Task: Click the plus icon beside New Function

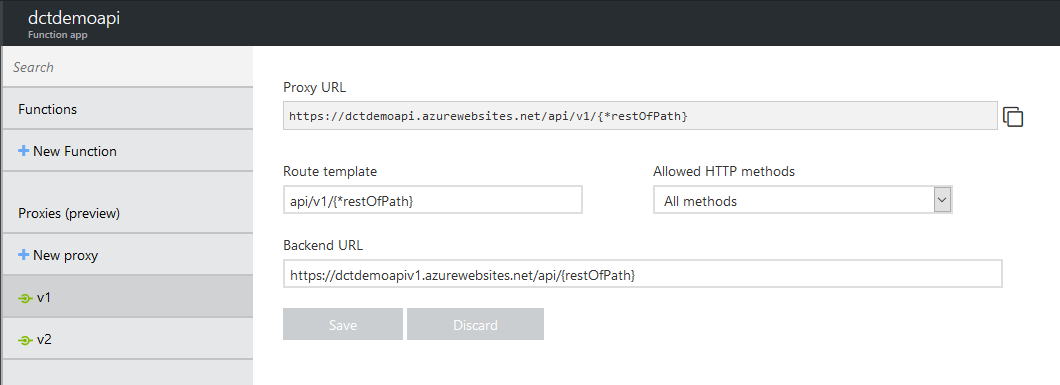Action: pyautogui.click(x=24, y=151)
